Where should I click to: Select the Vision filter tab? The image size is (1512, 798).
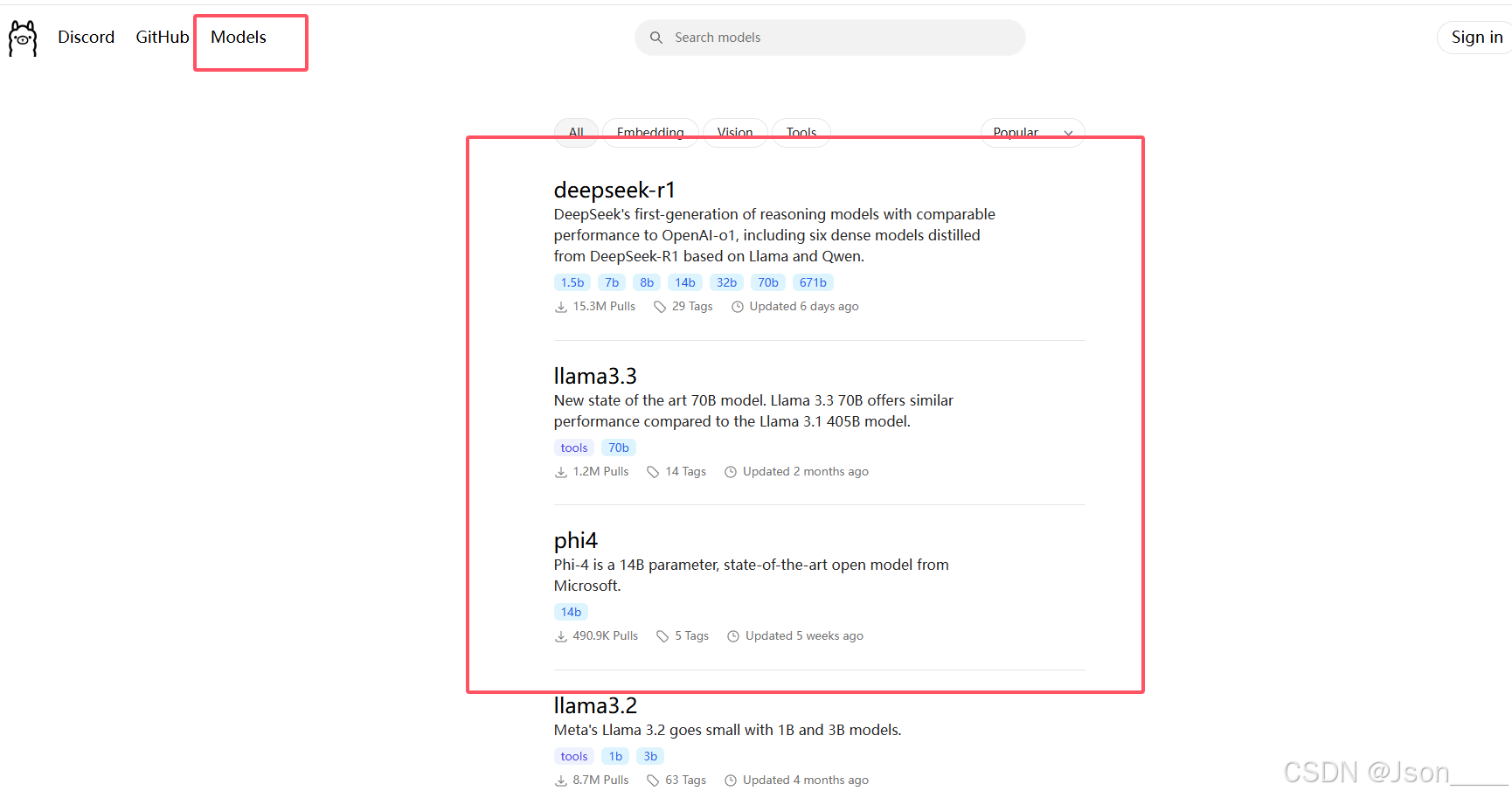[735, 133]
